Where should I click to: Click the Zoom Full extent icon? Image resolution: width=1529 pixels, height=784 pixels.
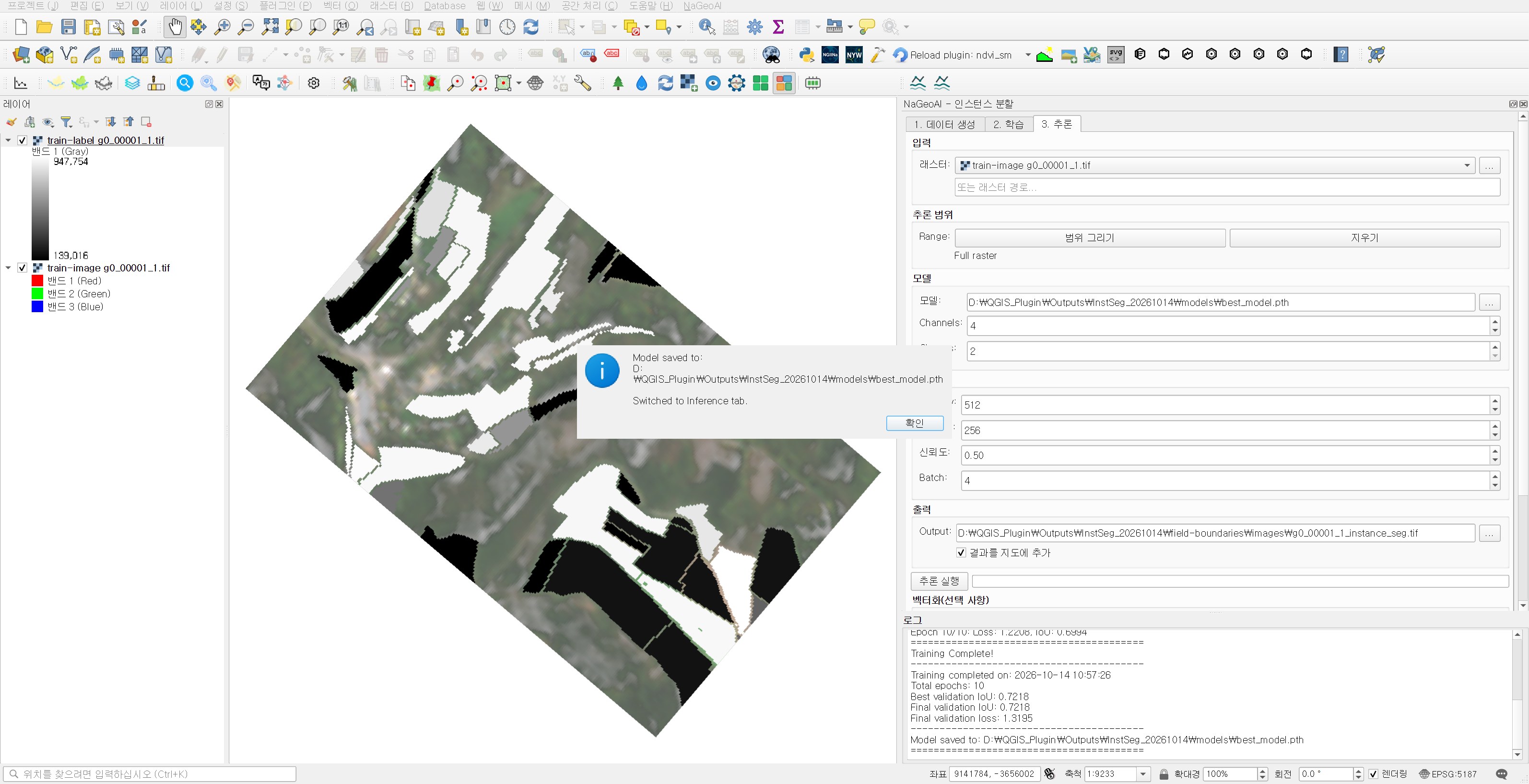point(270,27)
